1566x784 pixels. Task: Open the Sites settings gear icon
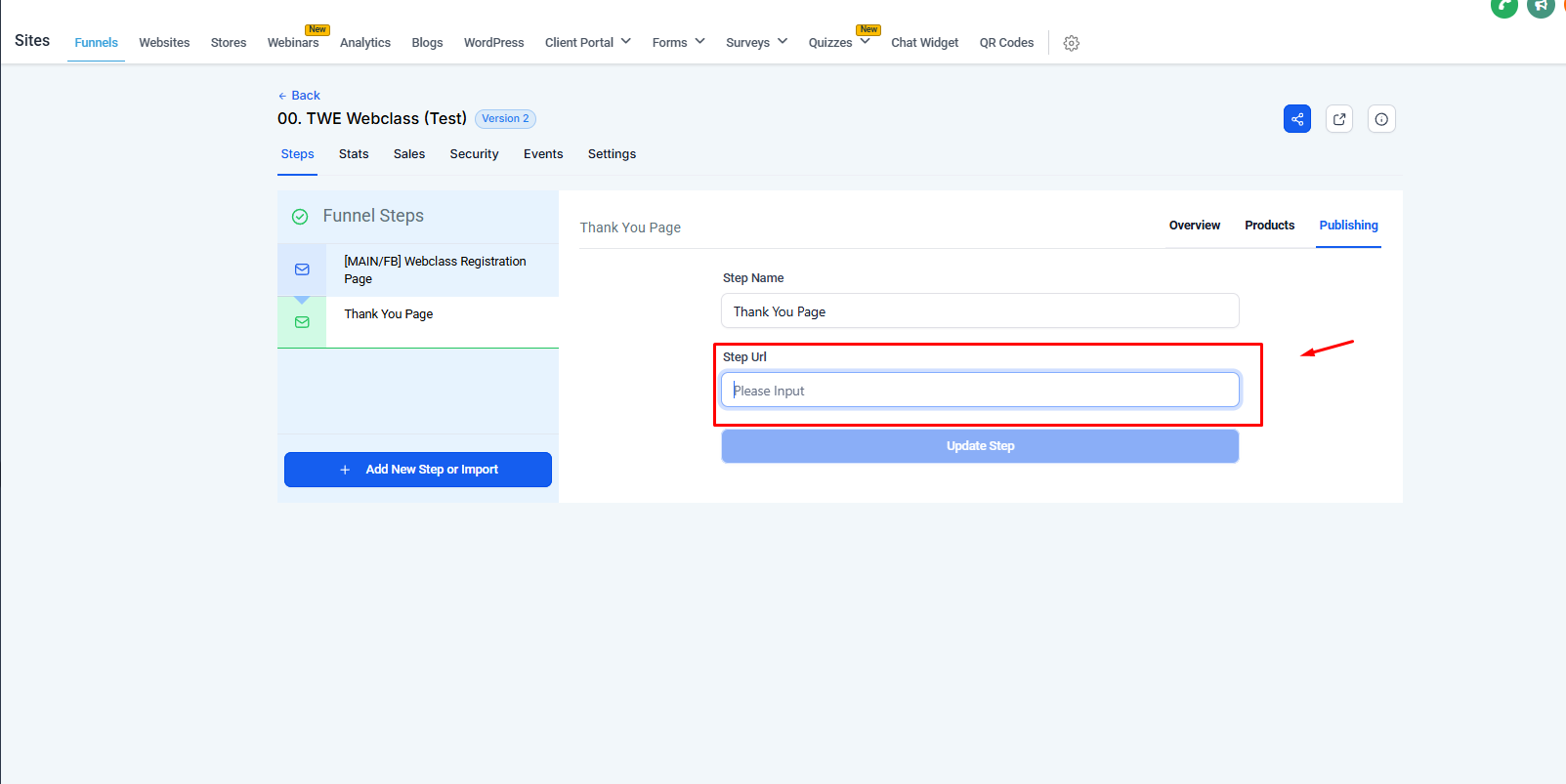1071,43
